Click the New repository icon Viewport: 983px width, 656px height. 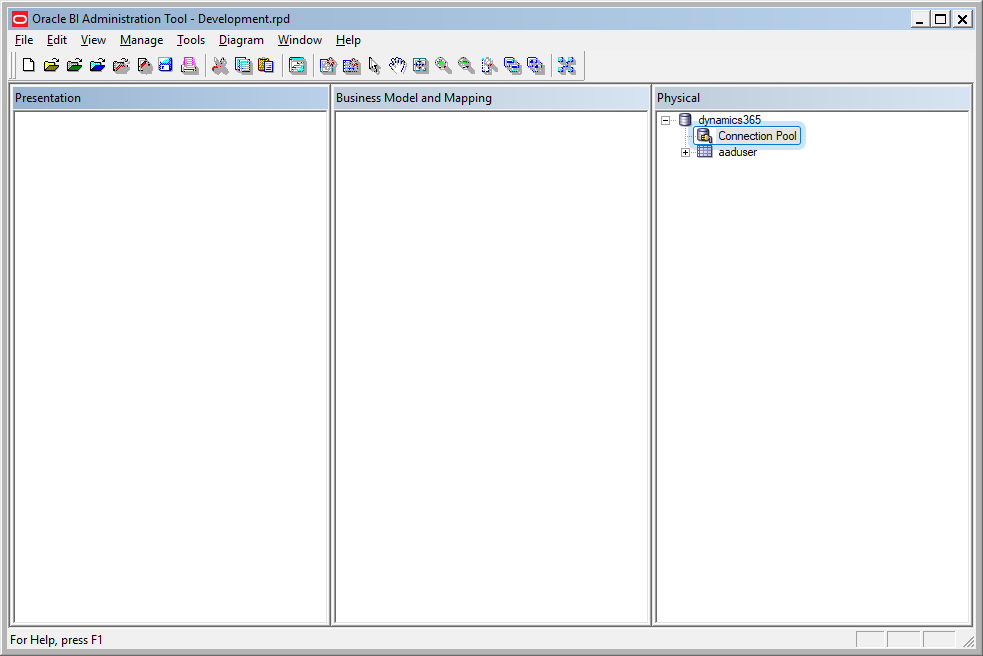coord(28,66)
